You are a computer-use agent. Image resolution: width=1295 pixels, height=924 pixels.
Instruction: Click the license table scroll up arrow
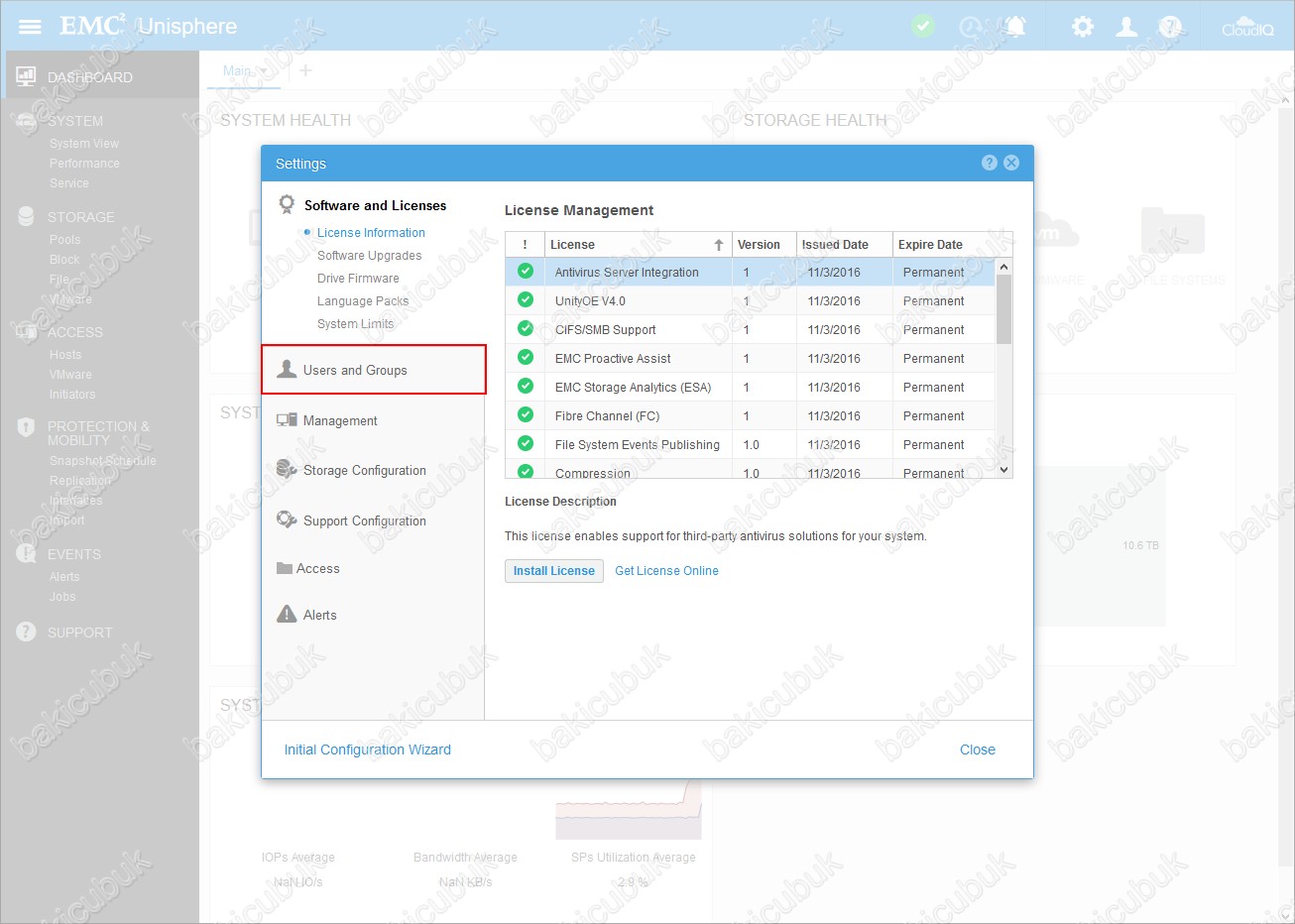pos(1004,267)
